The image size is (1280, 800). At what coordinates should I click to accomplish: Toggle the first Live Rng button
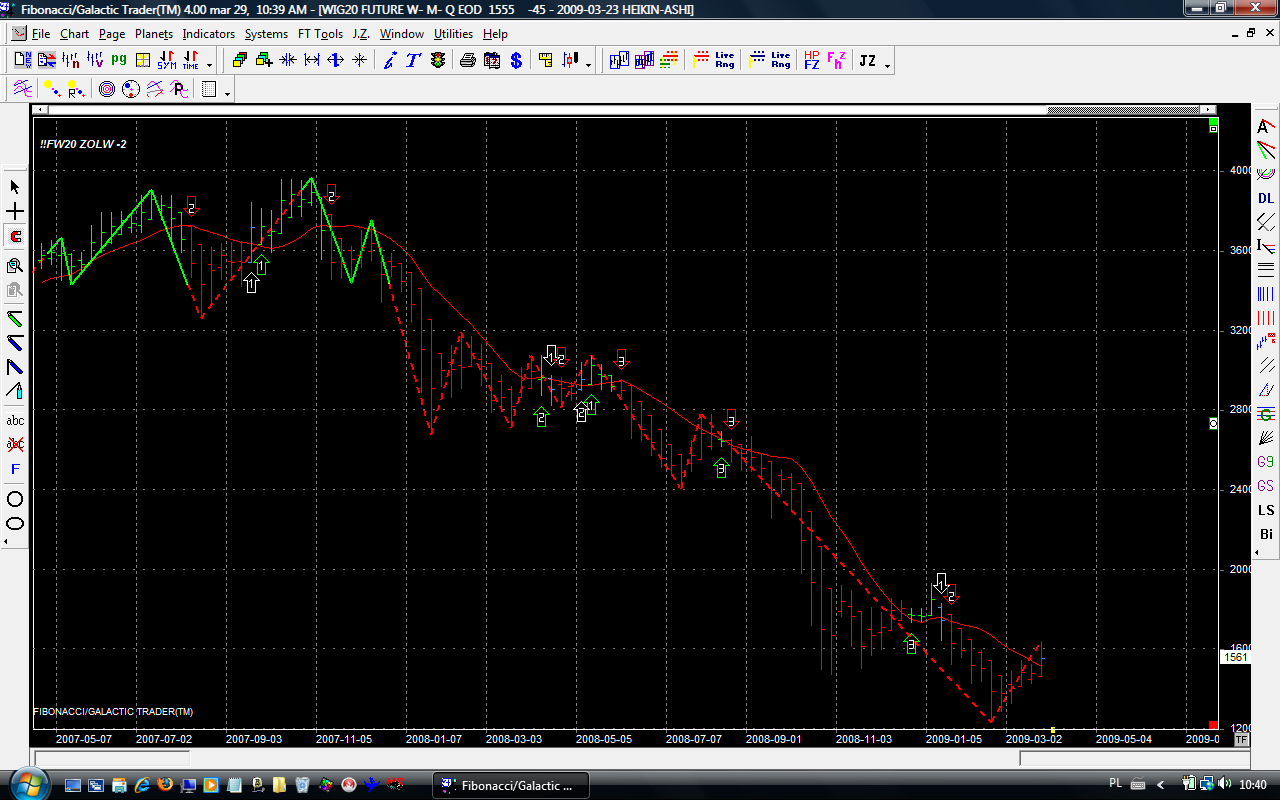(x=724, y=61)
